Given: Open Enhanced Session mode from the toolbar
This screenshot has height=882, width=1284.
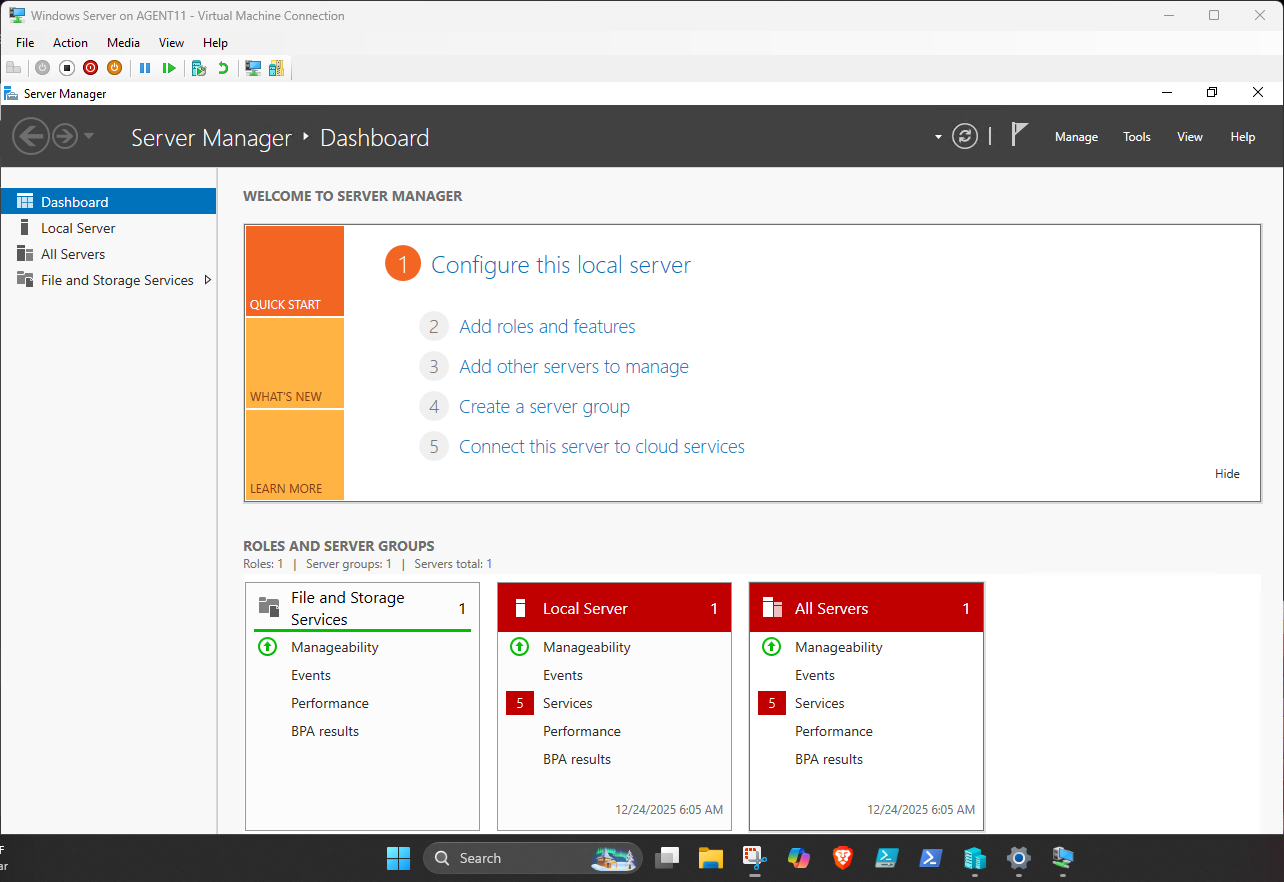Looking at the screenshot, I should pyautogui.click(x=252, y=68).
